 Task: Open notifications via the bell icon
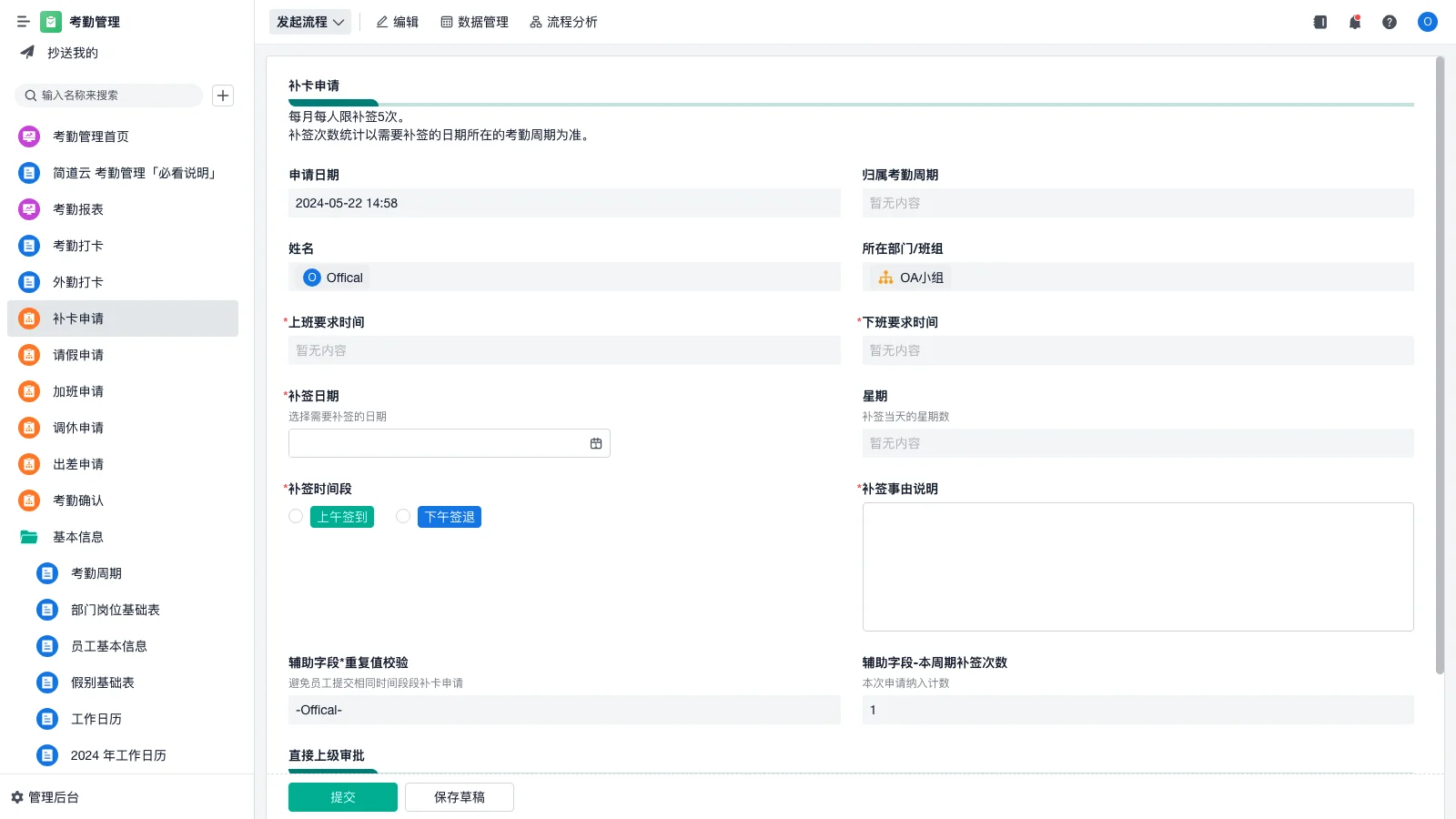[x=1354, y=22]
